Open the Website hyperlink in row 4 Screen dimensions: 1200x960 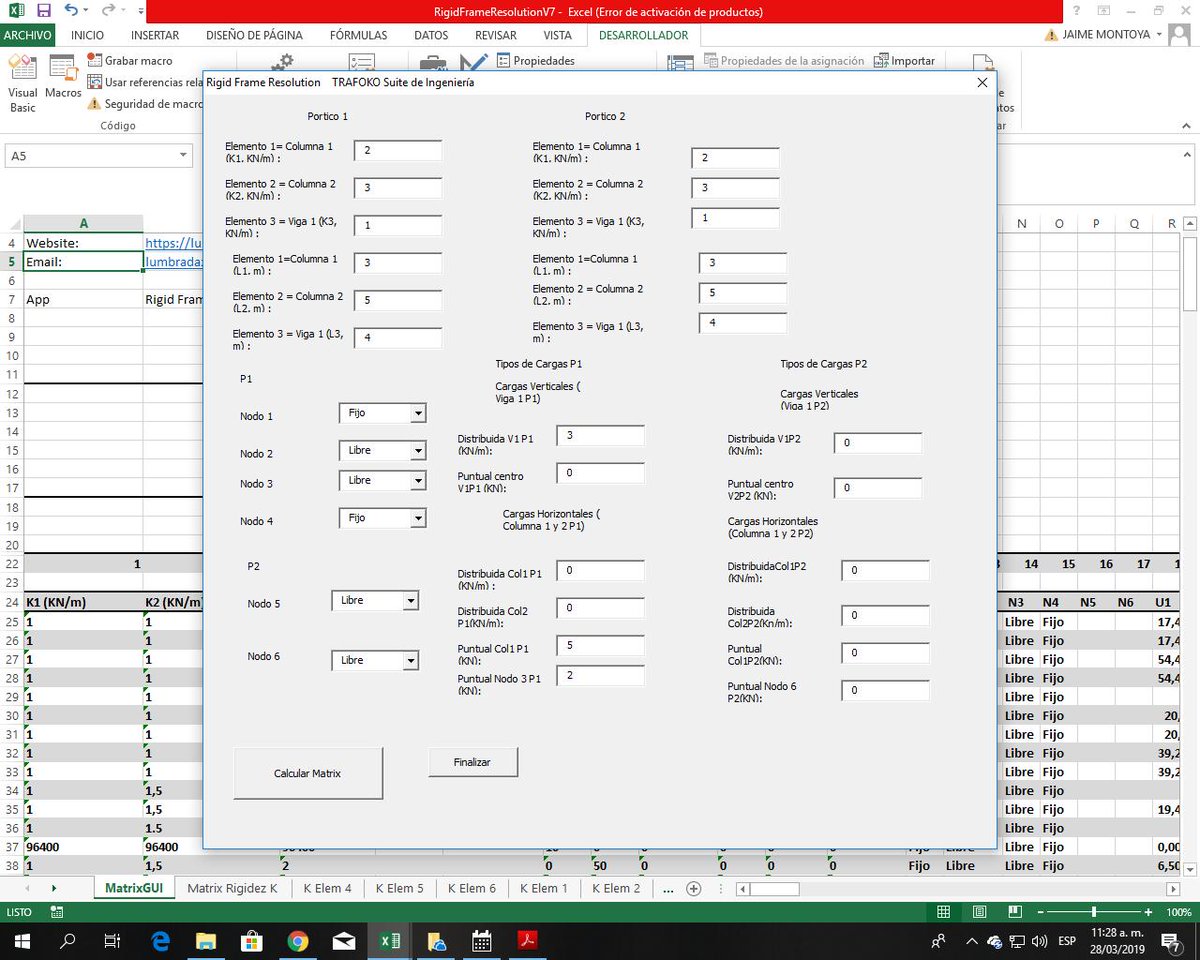(174, 243)
